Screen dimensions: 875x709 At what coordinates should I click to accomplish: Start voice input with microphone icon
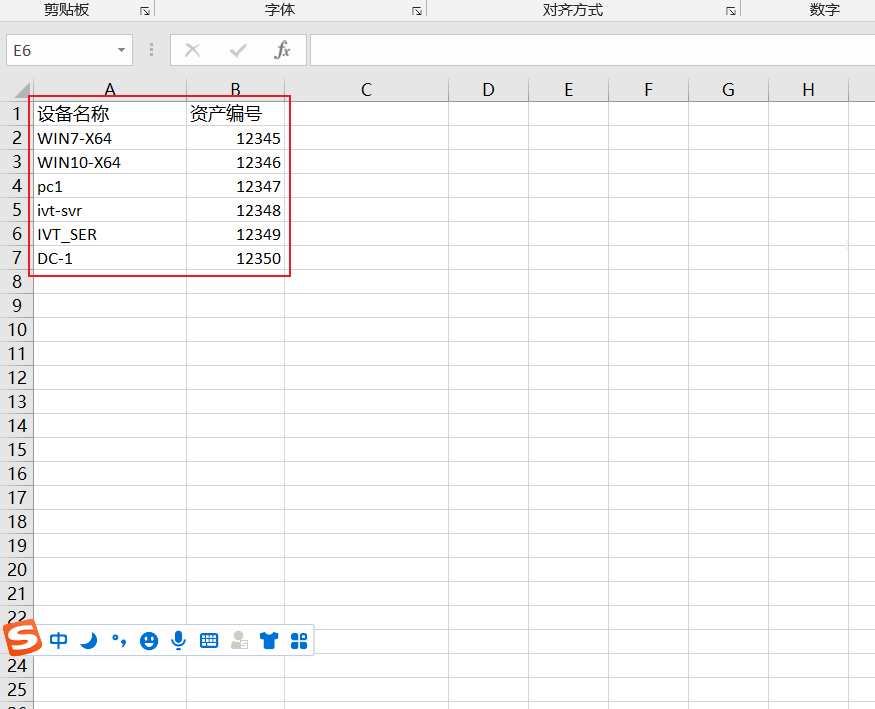[179, 641]
